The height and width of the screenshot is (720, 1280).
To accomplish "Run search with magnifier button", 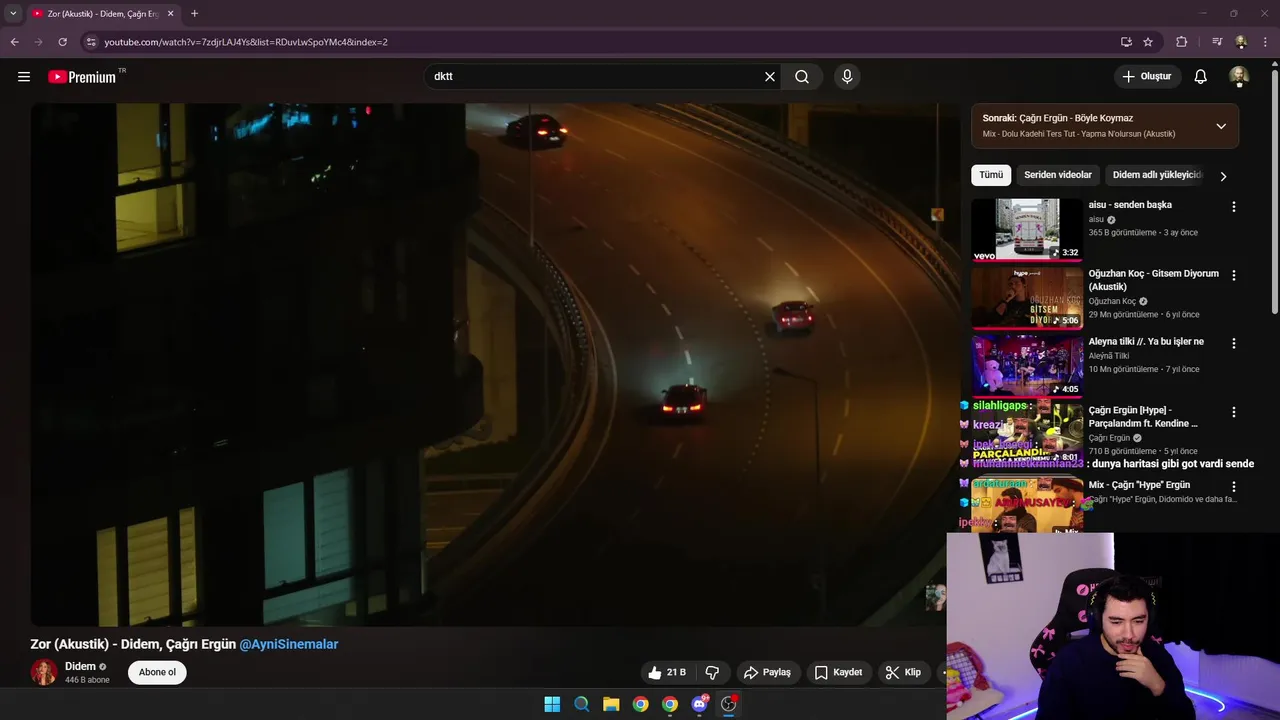I will click(802, 76).
